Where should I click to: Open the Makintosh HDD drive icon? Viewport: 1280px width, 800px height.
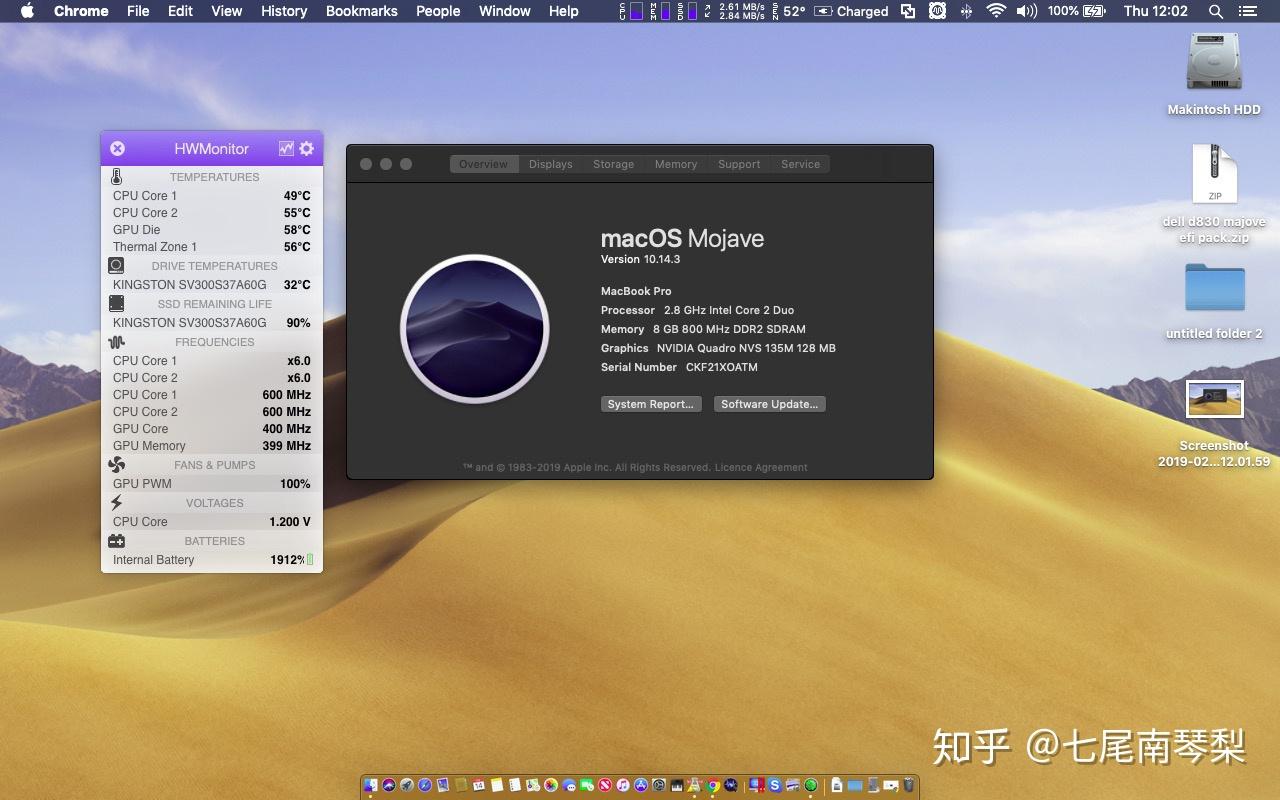[1214, 62]
